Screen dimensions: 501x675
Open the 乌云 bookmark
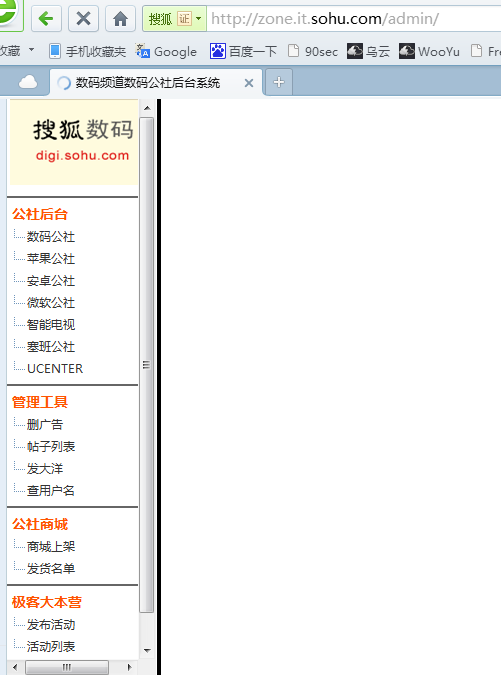(368, 52)
